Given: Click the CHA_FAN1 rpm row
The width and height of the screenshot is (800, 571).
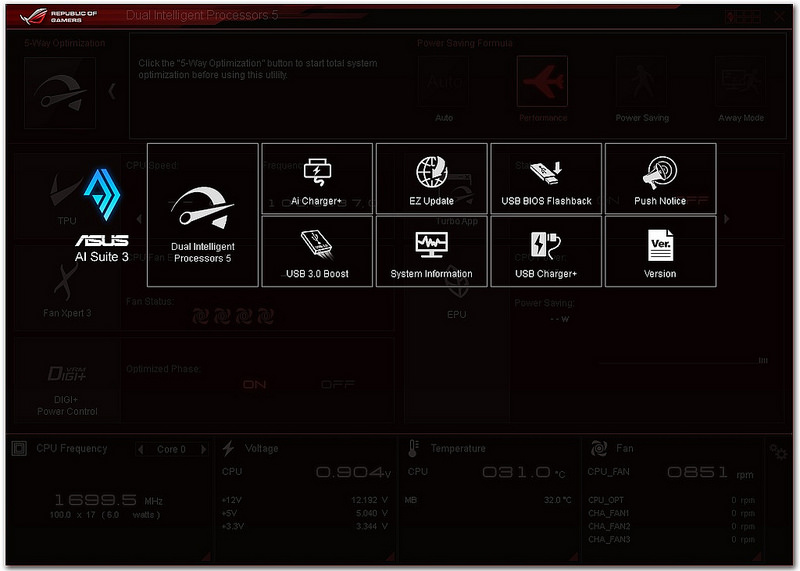Looking at the screenshot, I should 671,513.
